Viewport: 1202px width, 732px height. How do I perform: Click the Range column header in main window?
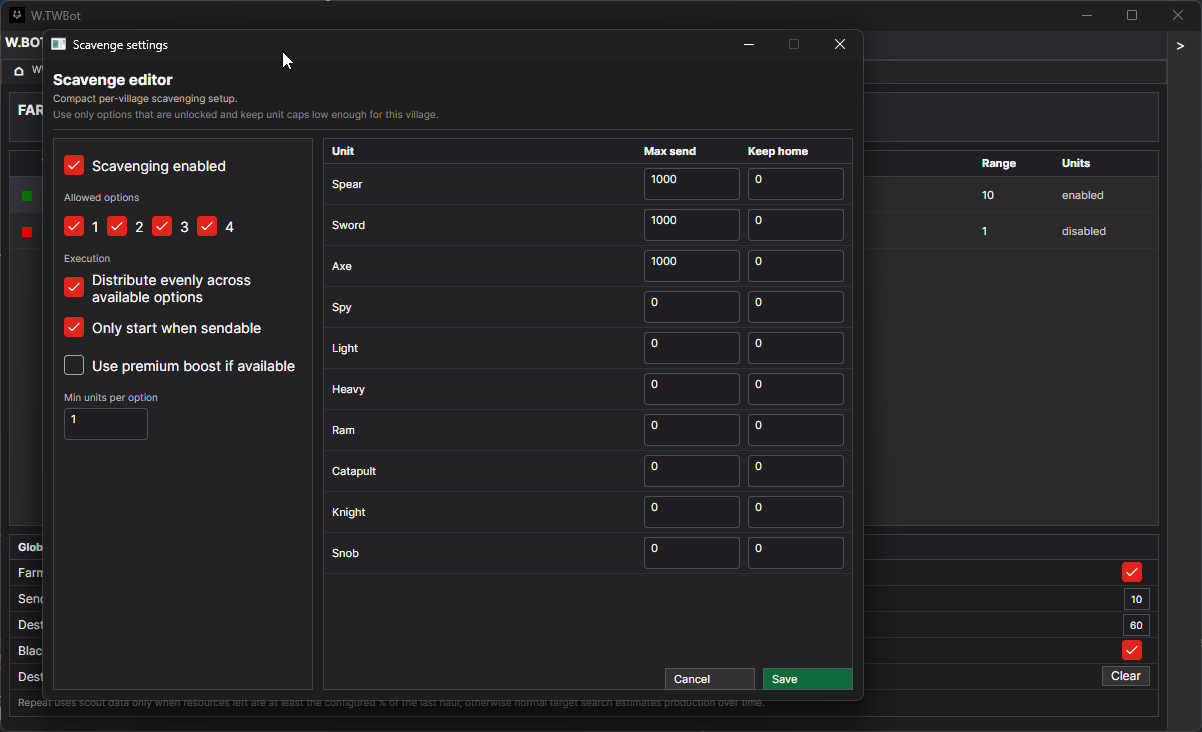(x=998, y=163)
